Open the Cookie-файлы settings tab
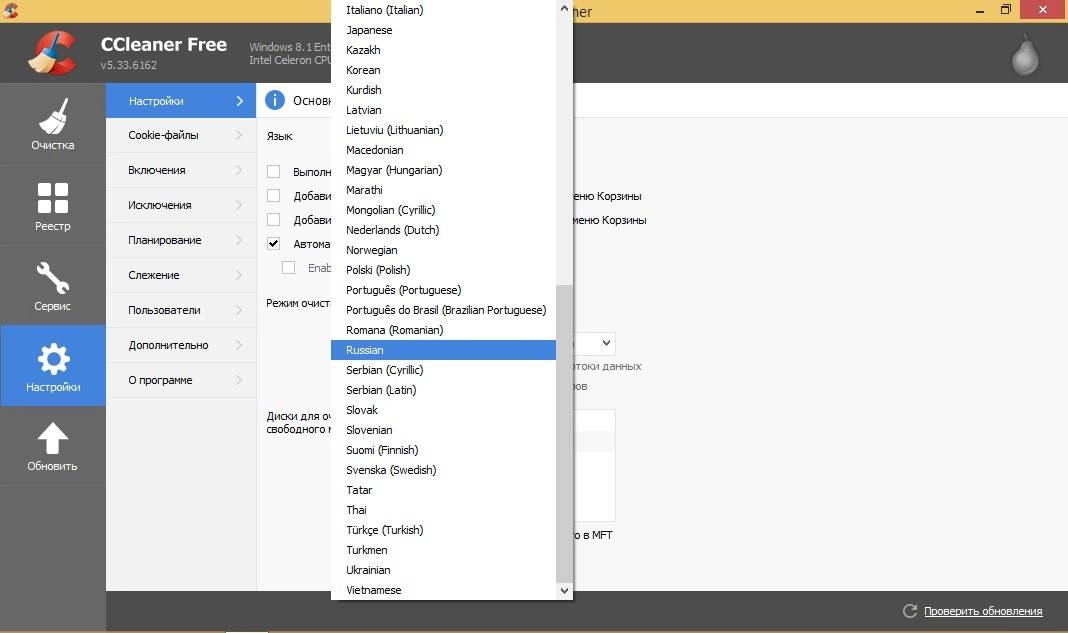 [181, 135]
